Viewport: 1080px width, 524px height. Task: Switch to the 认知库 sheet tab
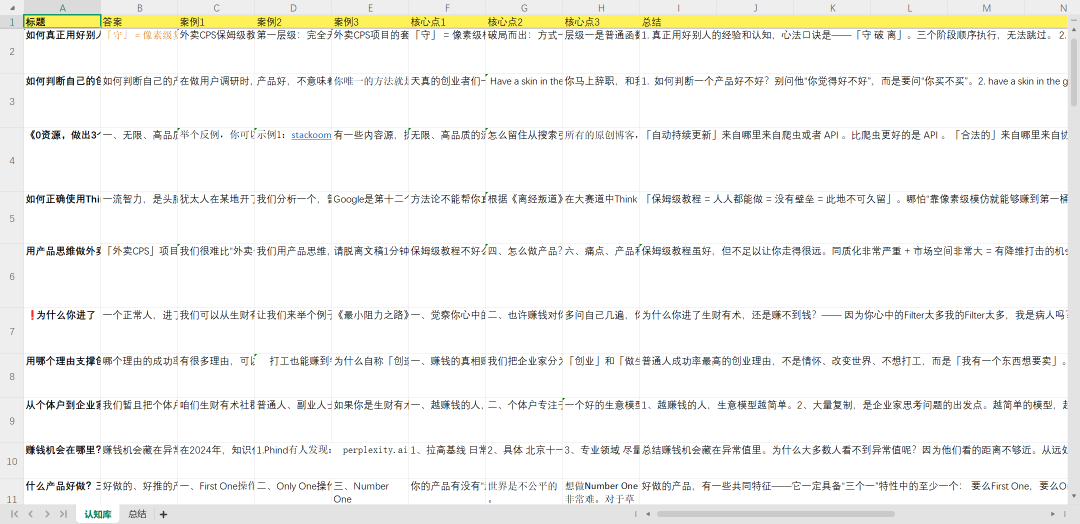click(98, 514)
